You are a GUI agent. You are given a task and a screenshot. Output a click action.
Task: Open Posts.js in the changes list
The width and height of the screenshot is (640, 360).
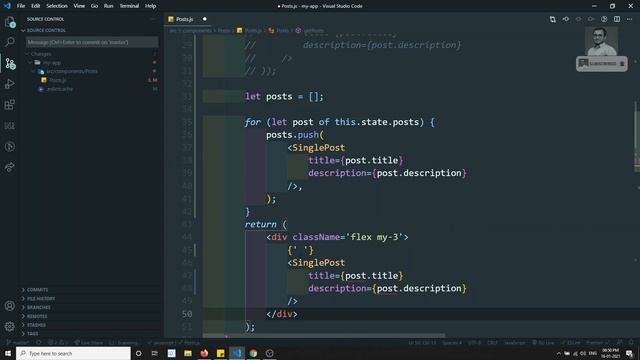click(x=57, y=80)
